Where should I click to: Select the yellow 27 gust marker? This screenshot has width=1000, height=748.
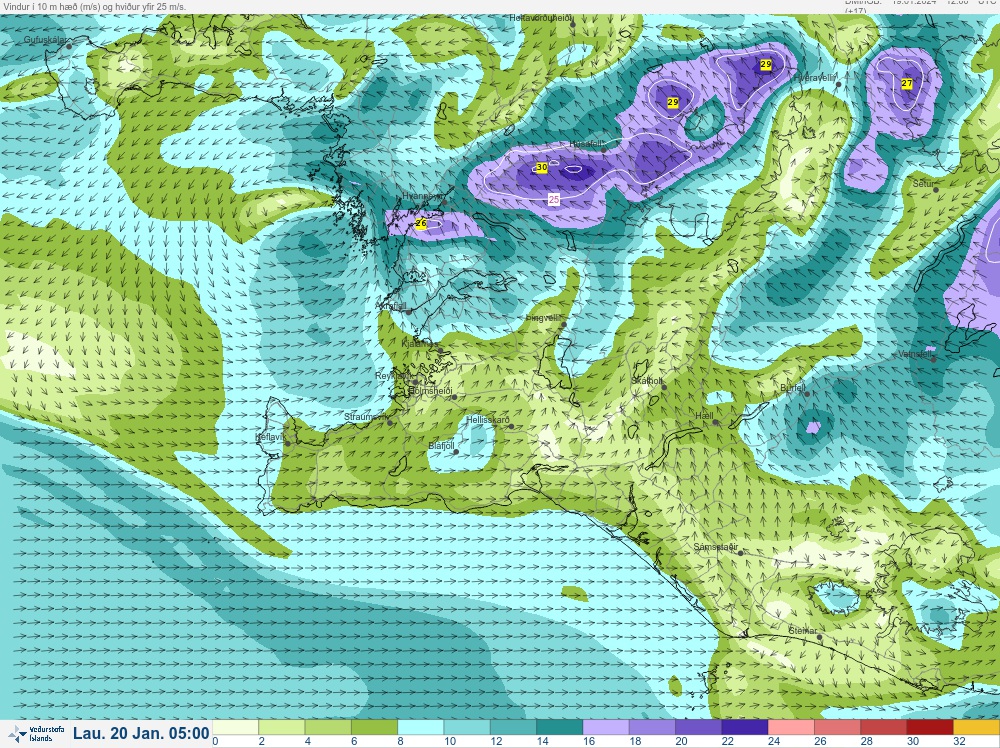(906, 84)
